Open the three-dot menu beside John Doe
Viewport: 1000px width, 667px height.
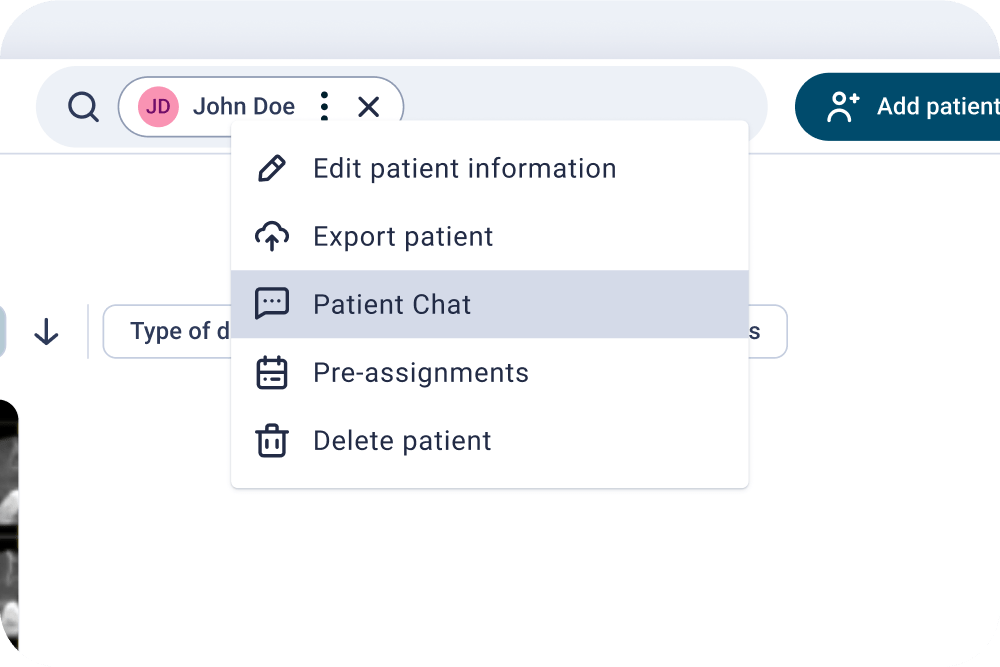click(325, 106)
